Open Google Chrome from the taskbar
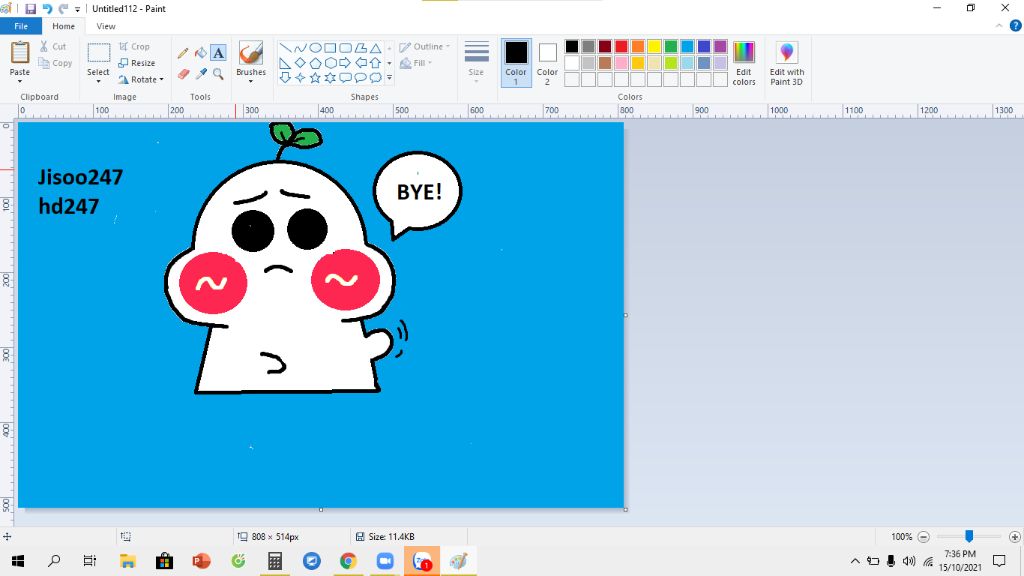 (x=348, y=561)
